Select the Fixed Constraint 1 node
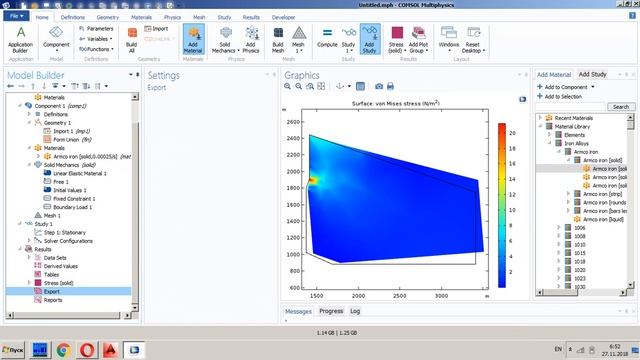The height and width of the screenshot is (360, 640). click(x=69, y=199)
